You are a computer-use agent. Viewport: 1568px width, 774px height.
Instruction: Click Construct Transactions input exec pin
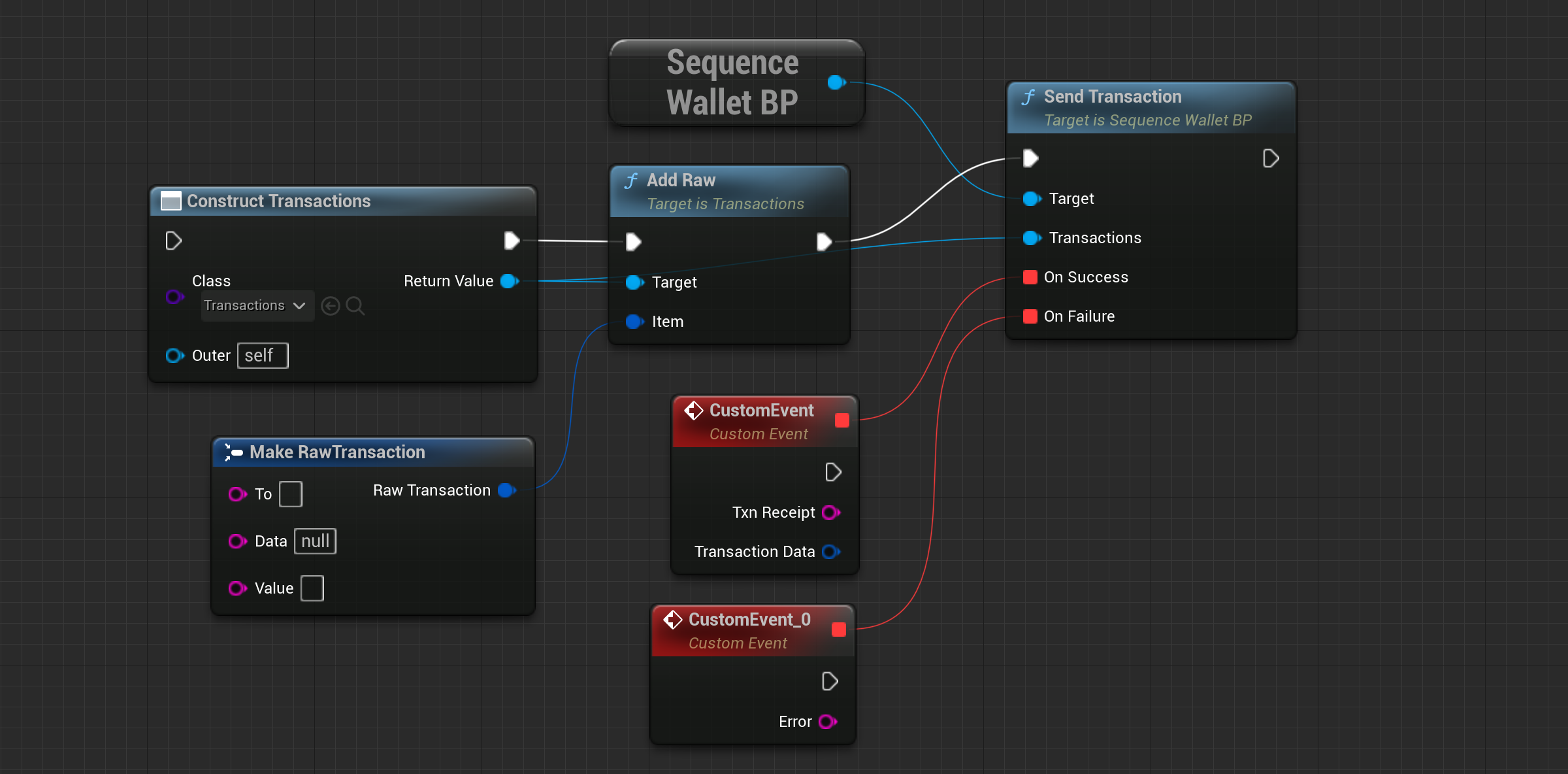tap(173, 241)
